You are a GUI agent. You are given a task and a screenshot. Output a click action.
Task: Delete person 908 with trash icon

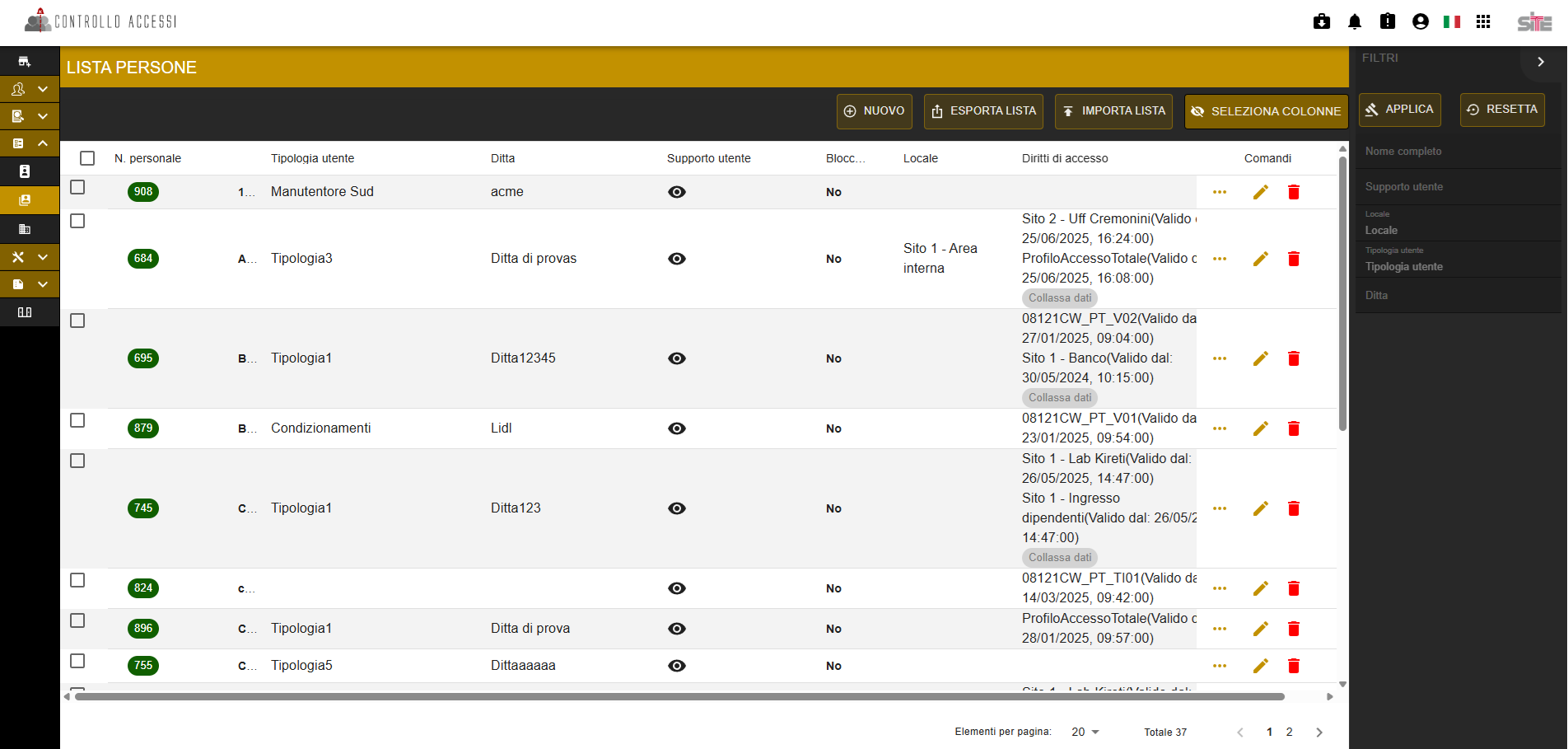point(1294,192)
